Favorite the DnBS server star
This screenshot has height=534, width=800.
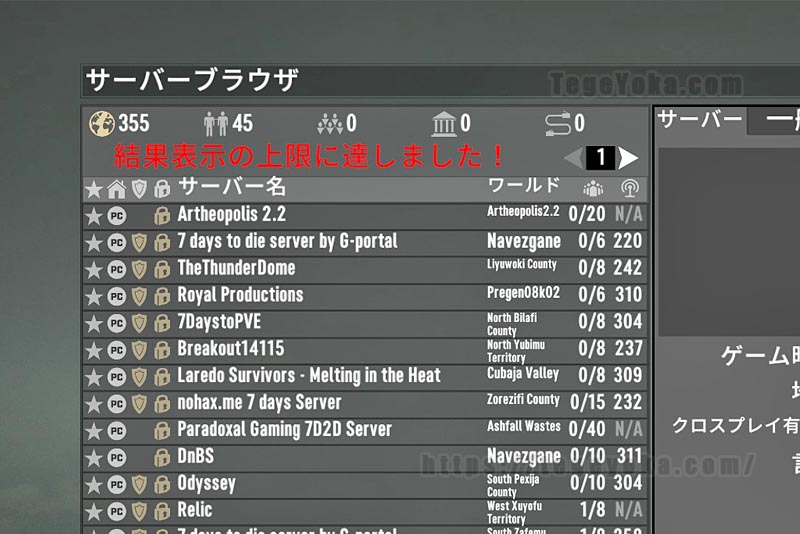pyautogui.click(x=94, y=458)
